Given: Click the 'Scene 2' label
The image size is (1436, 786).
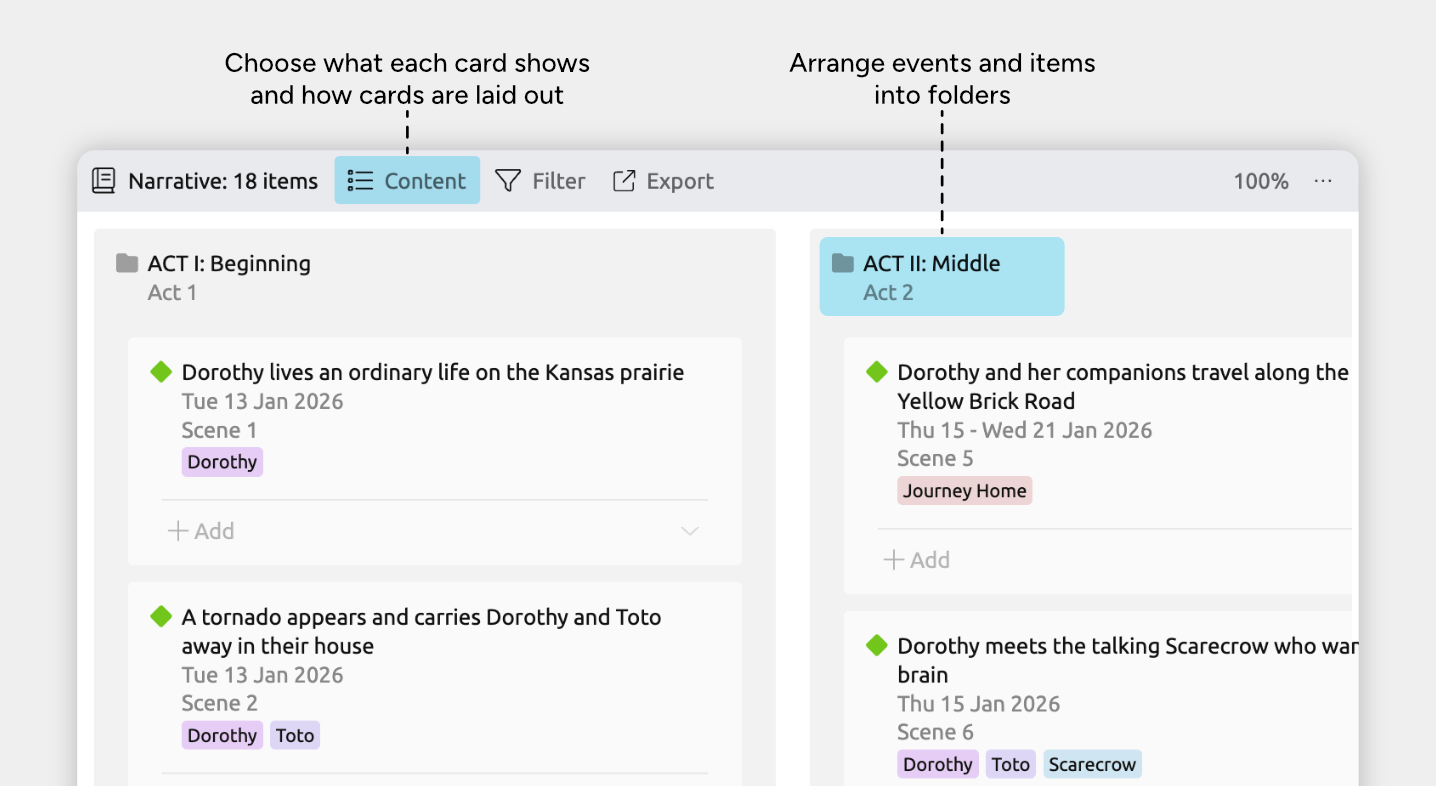Looking at the screenshot, I should coord(219,703).
